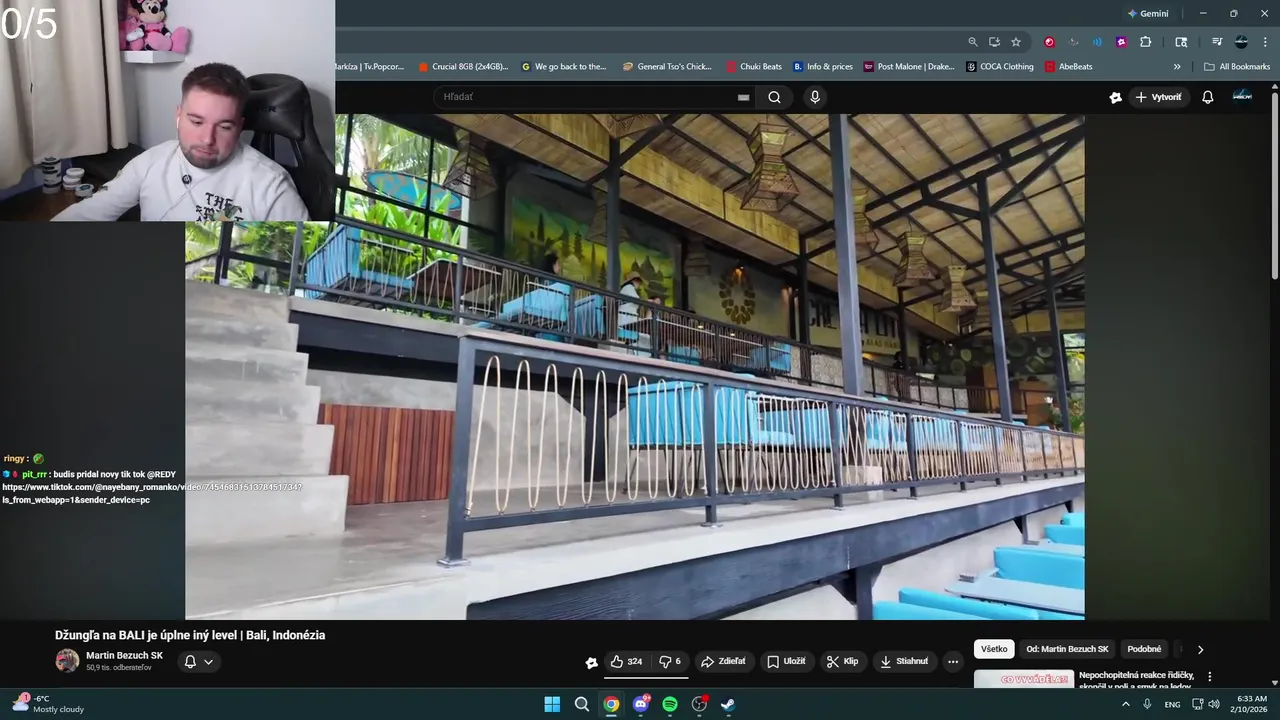Download the video via Stiahnuť
This screenshot has width=1280, height=720.
[x=904, y=661]
